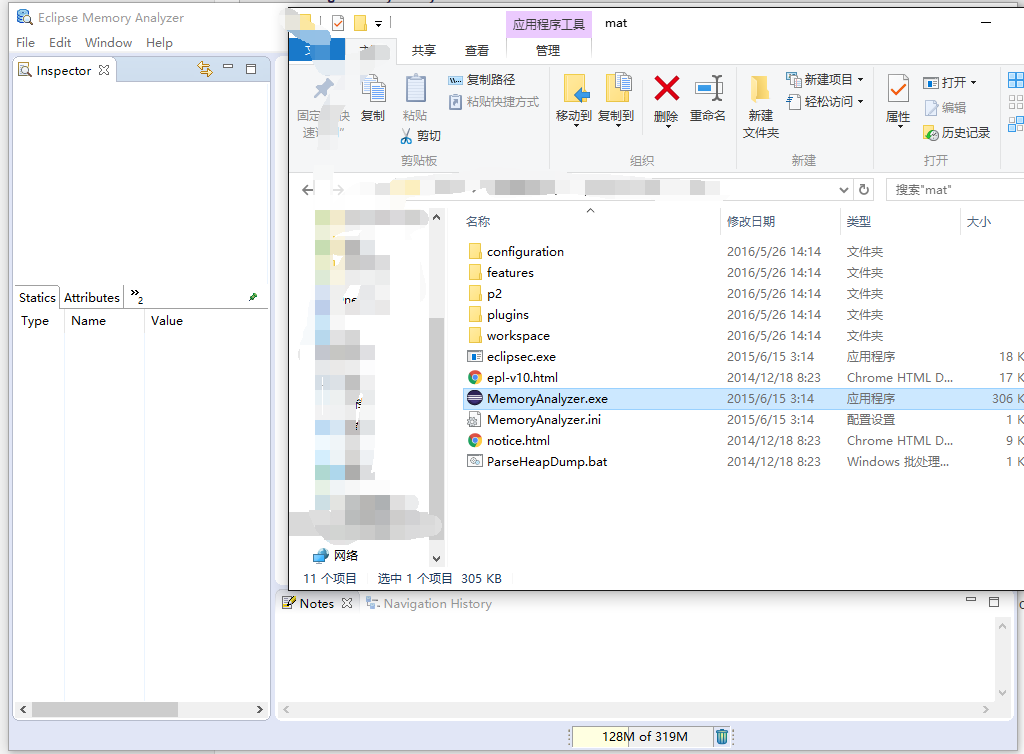Open the Help menu in Memory Analyzer
This screenshot has height=754, width=1024.
(159, 42)
